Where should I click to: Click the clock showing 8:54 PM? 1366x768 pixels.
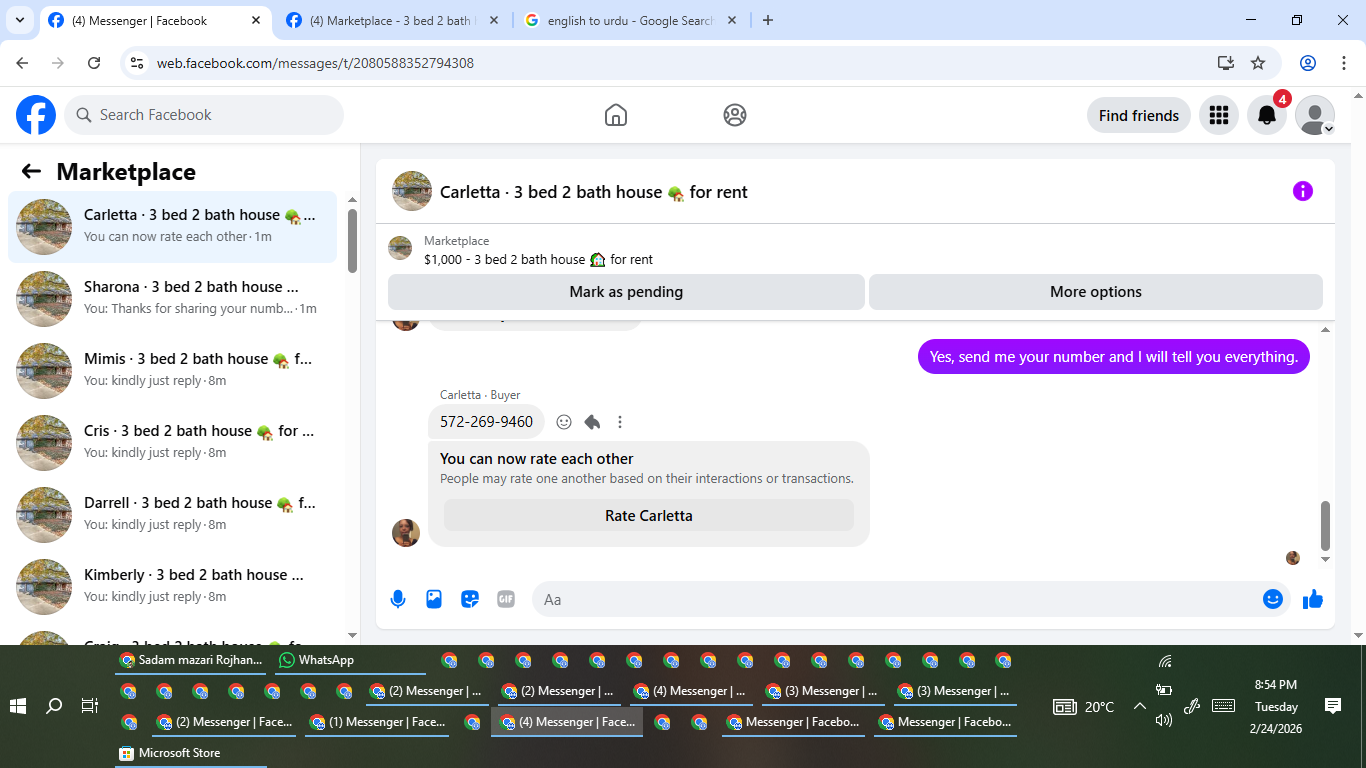point(1276,685)
